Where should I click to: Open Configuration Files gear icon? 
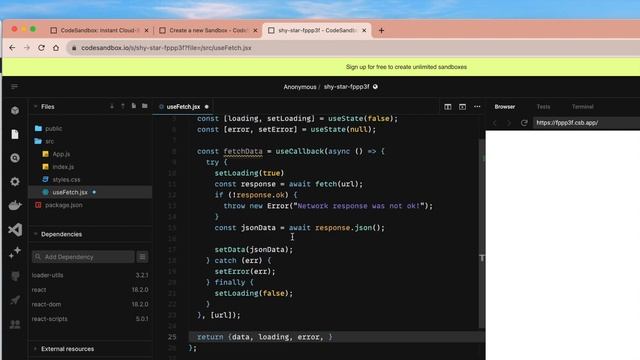click(x=15, y=182)
